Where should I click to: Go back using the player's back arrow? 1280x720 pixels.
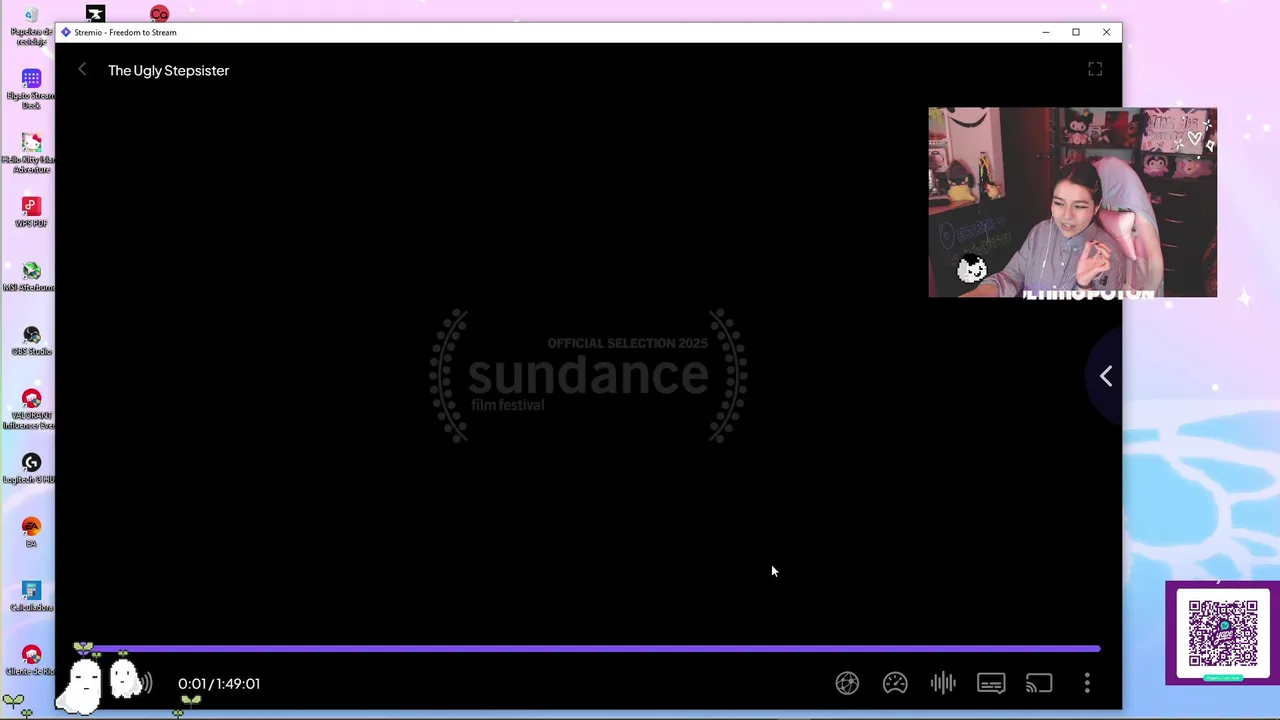point(82,70)
